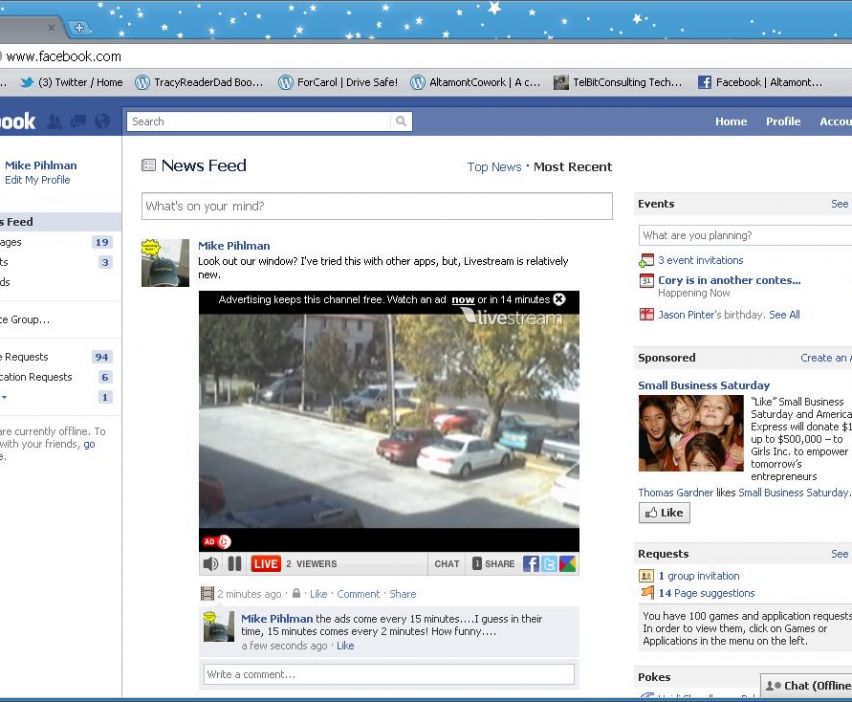Close the advertising banner on the video
This screenshot has width=852, height=702.
tap(559, 299)
